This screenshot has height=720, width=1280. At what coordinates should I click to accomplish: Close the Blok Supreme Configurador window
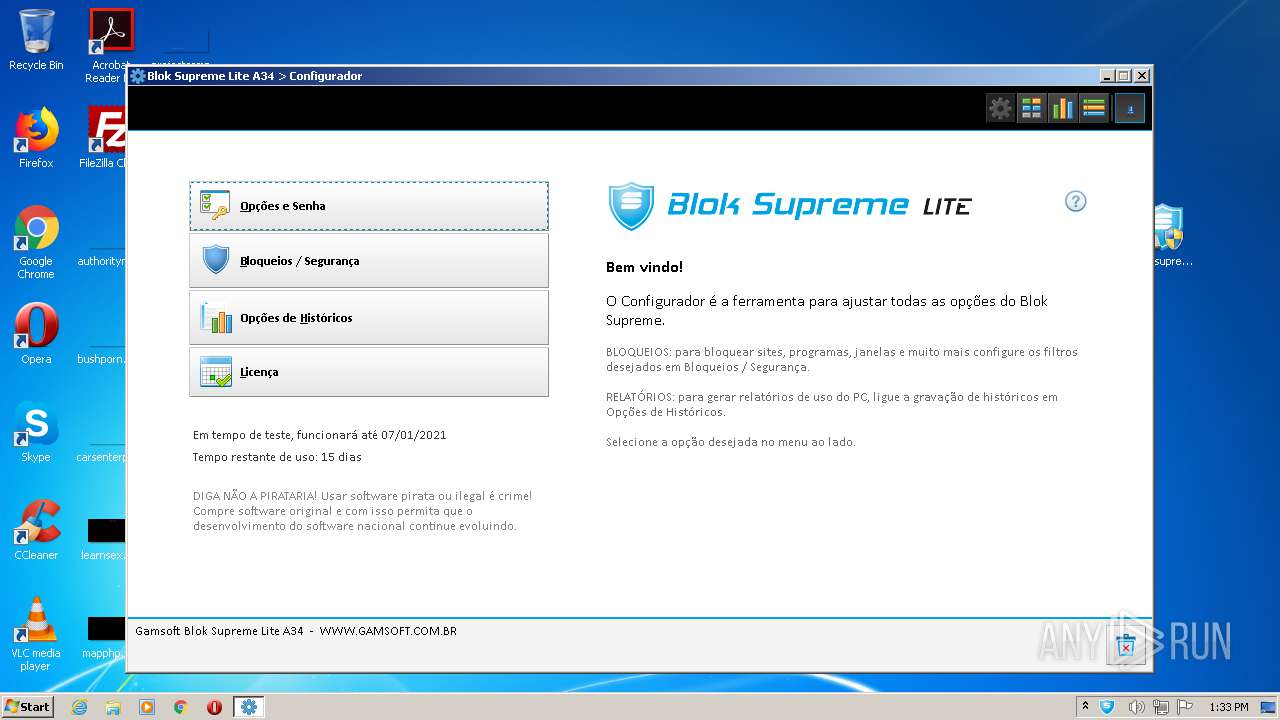(1142, 76)
